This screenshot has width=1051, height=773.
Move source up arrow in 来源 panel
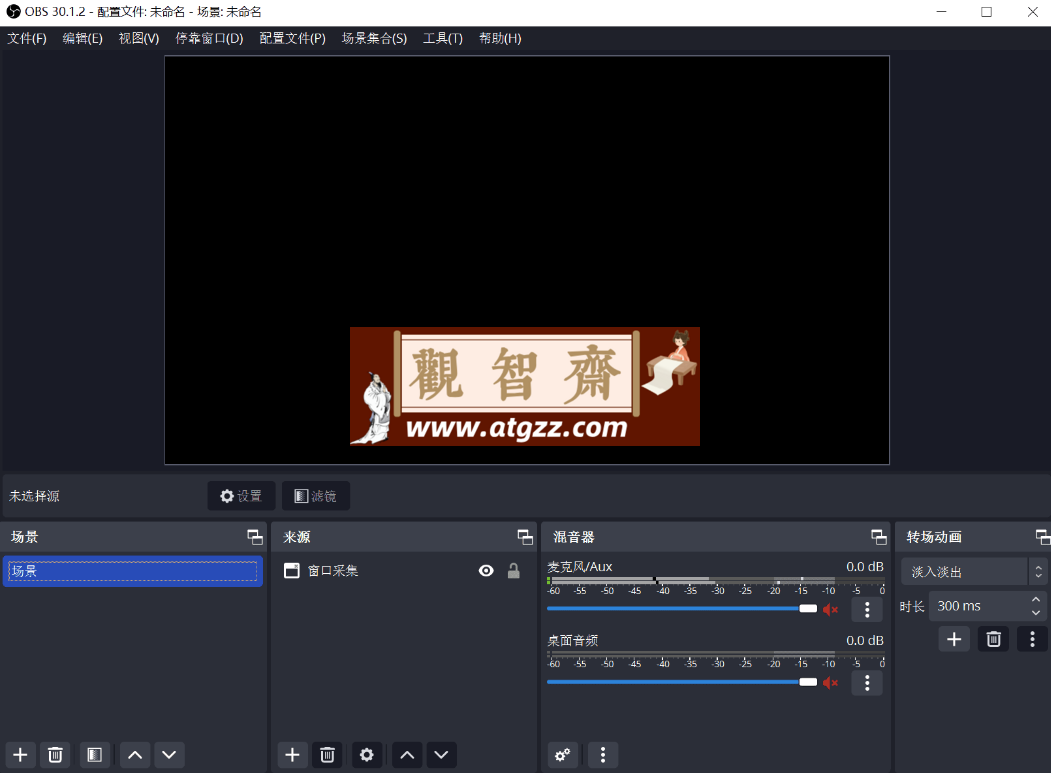pyautogui.click(x=407, y=755)
